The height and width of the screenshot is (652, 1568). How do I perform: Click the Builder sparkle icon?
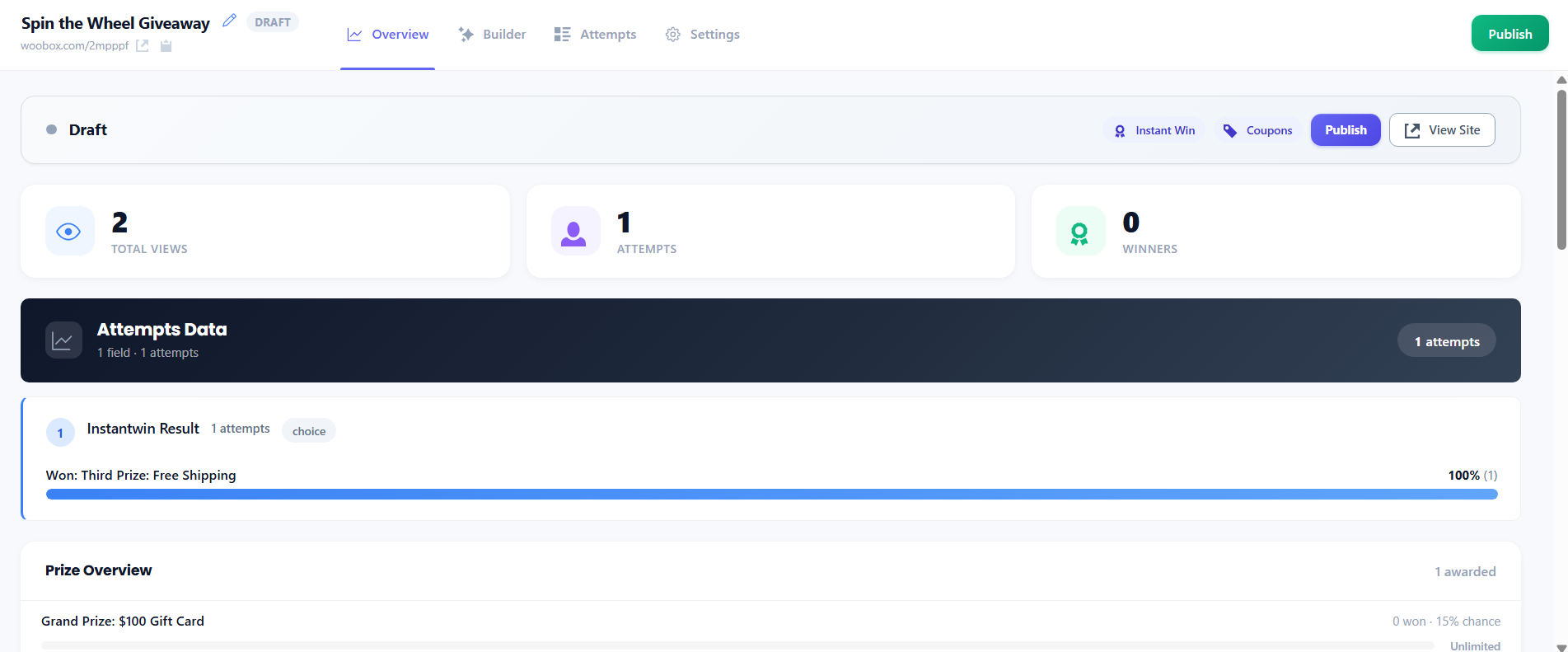(466, 35)
